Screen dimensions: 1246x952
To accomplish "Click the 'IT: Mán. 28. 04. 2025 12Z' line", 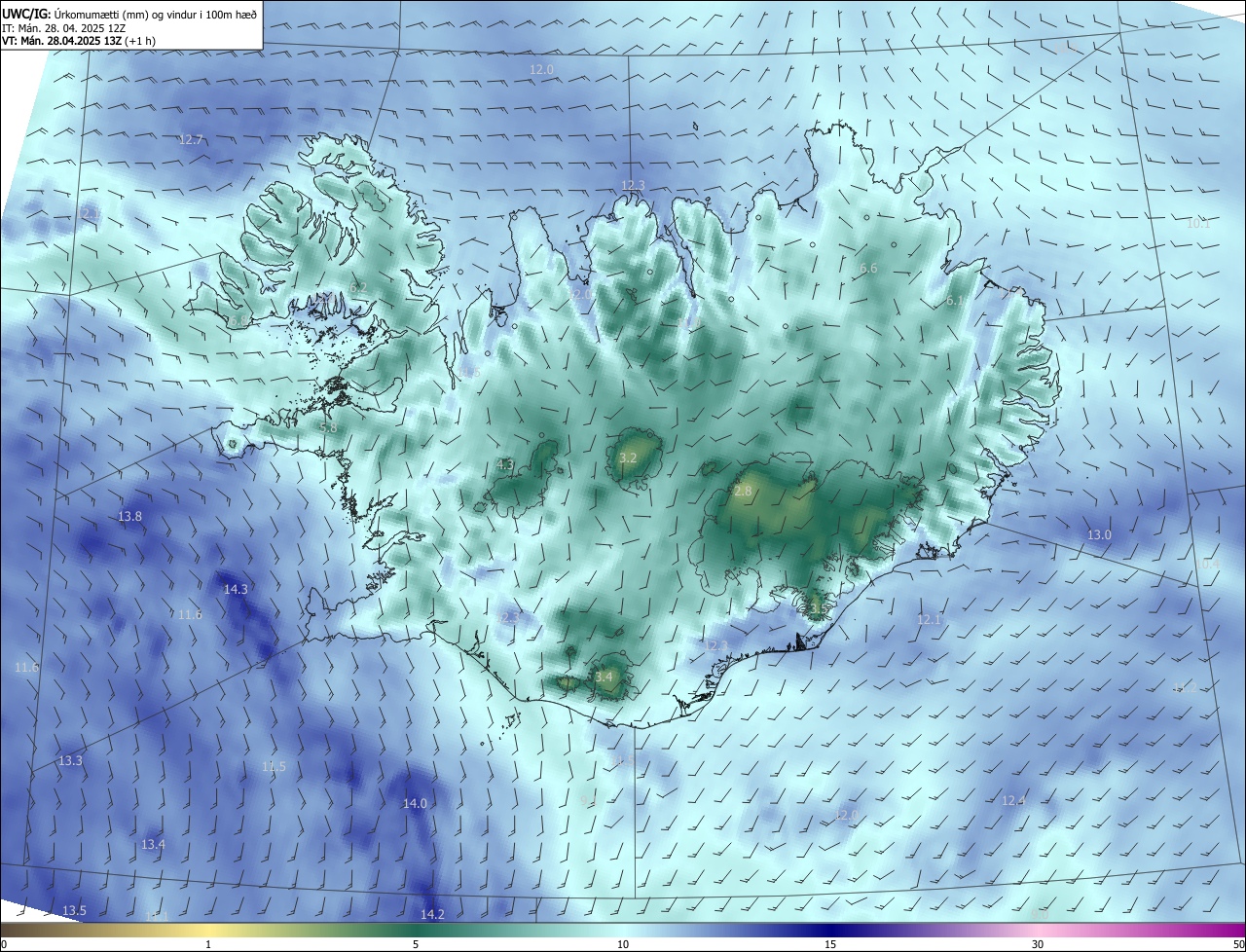I will click(x=64, y=28).
